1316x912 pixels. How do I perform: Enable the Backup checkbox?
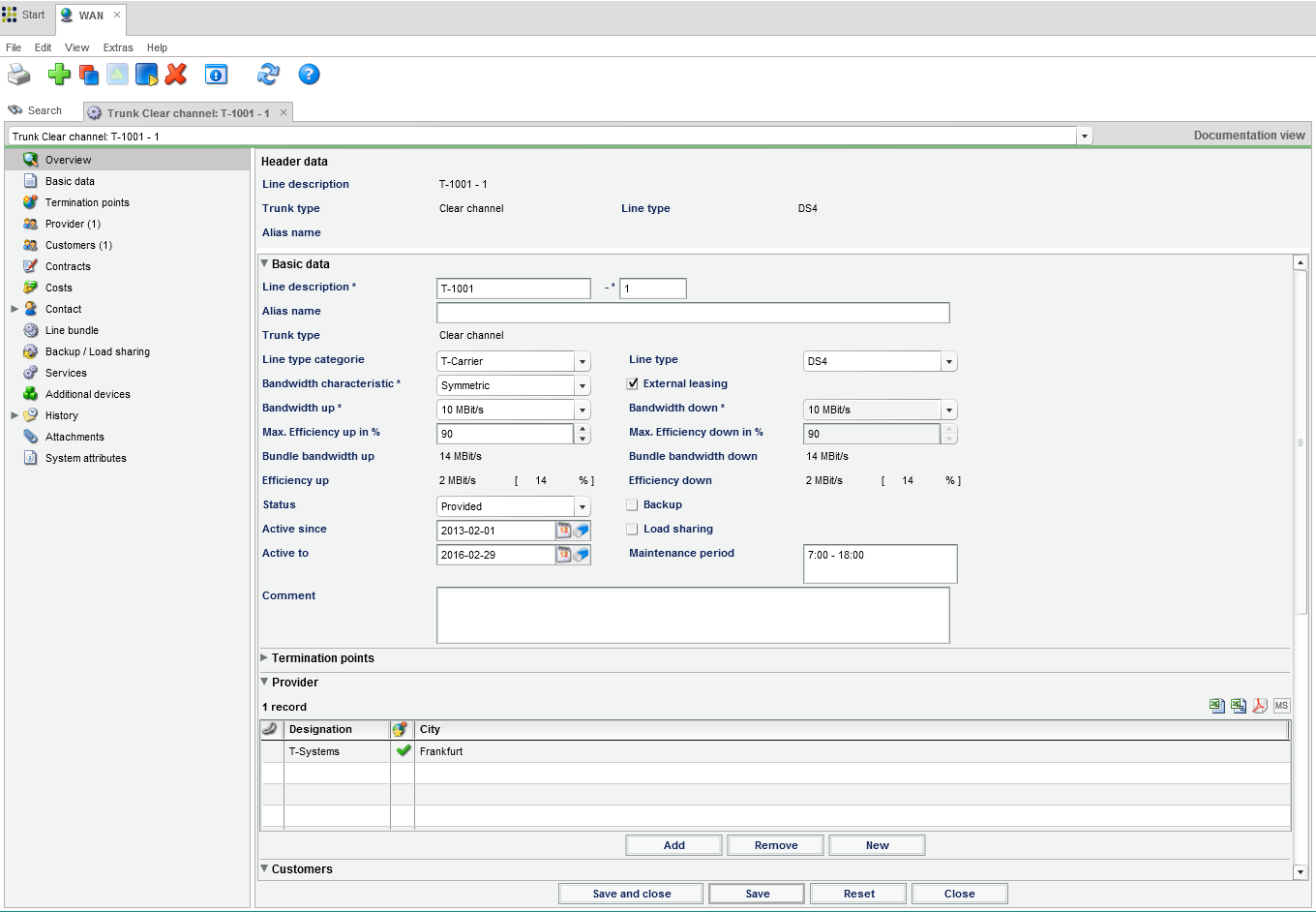tap(633, 505)
